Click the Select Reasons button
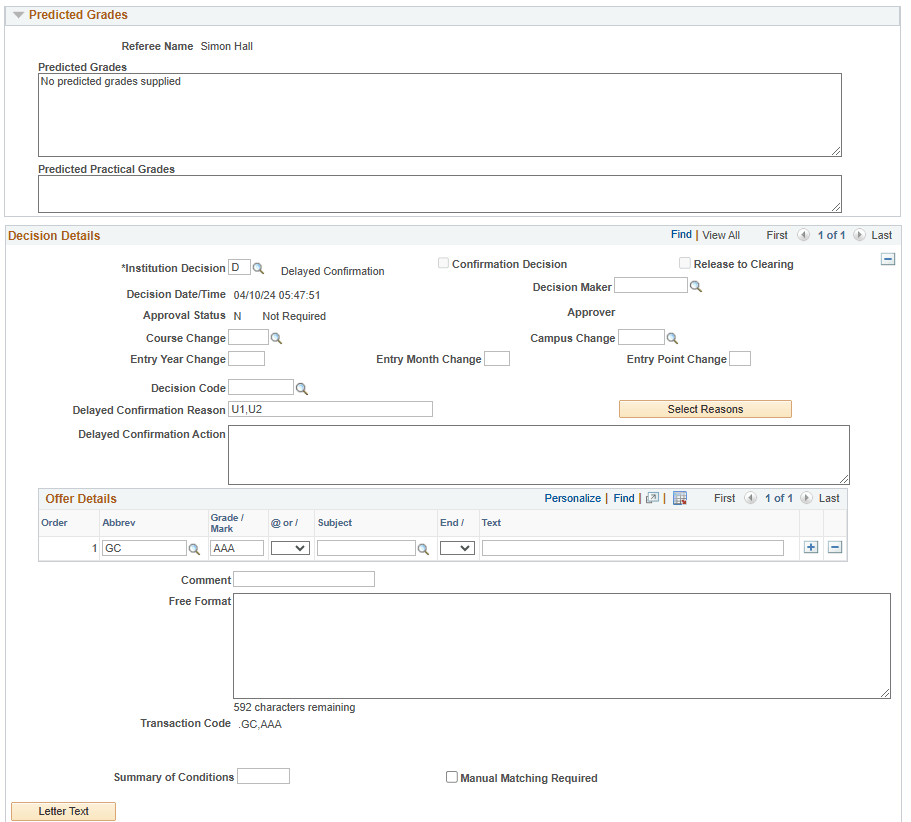 [705, 409]
